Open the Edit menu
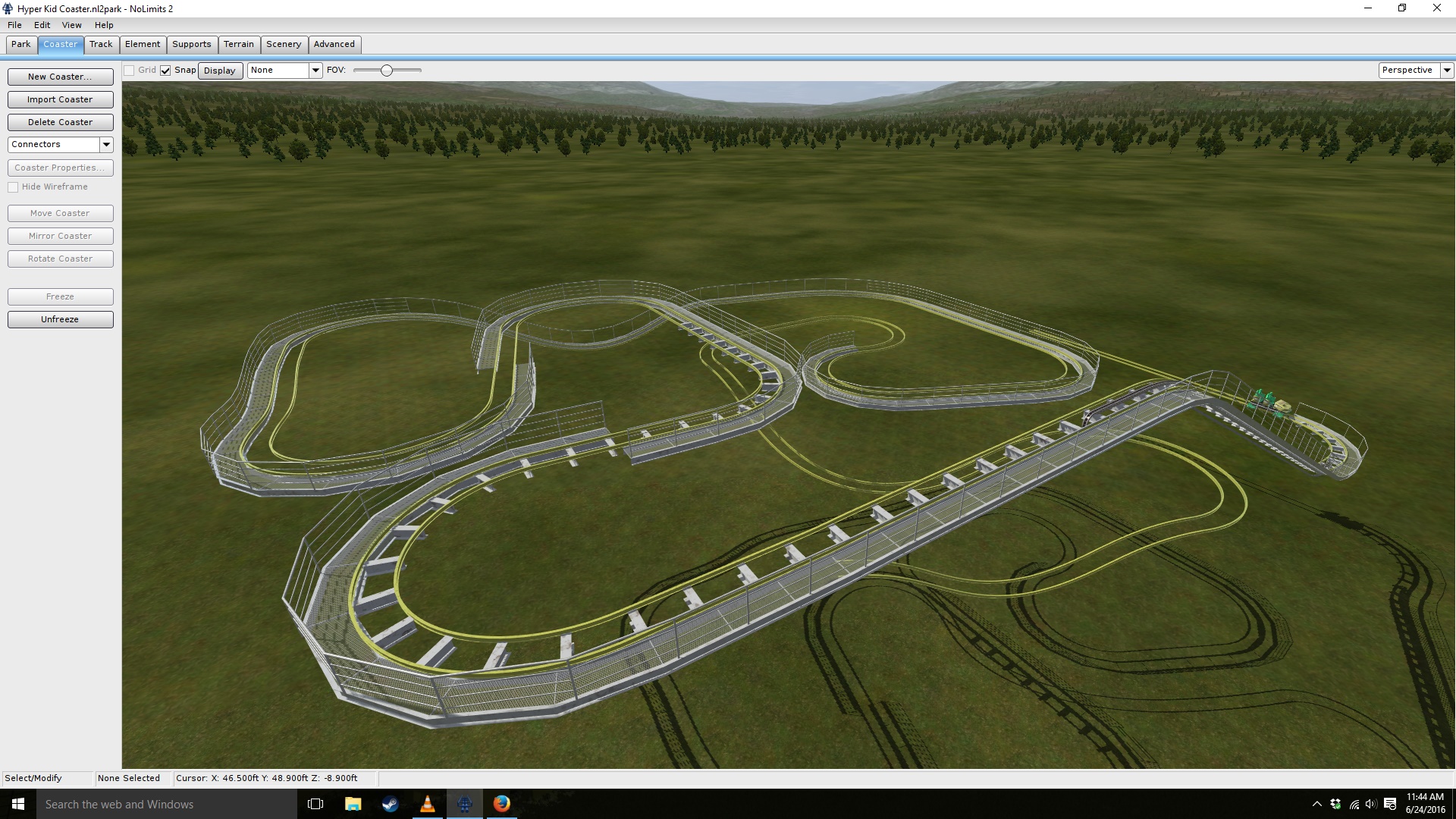Image resolution: width=1456 pixels, height=819 pixels. click(42, 25)
